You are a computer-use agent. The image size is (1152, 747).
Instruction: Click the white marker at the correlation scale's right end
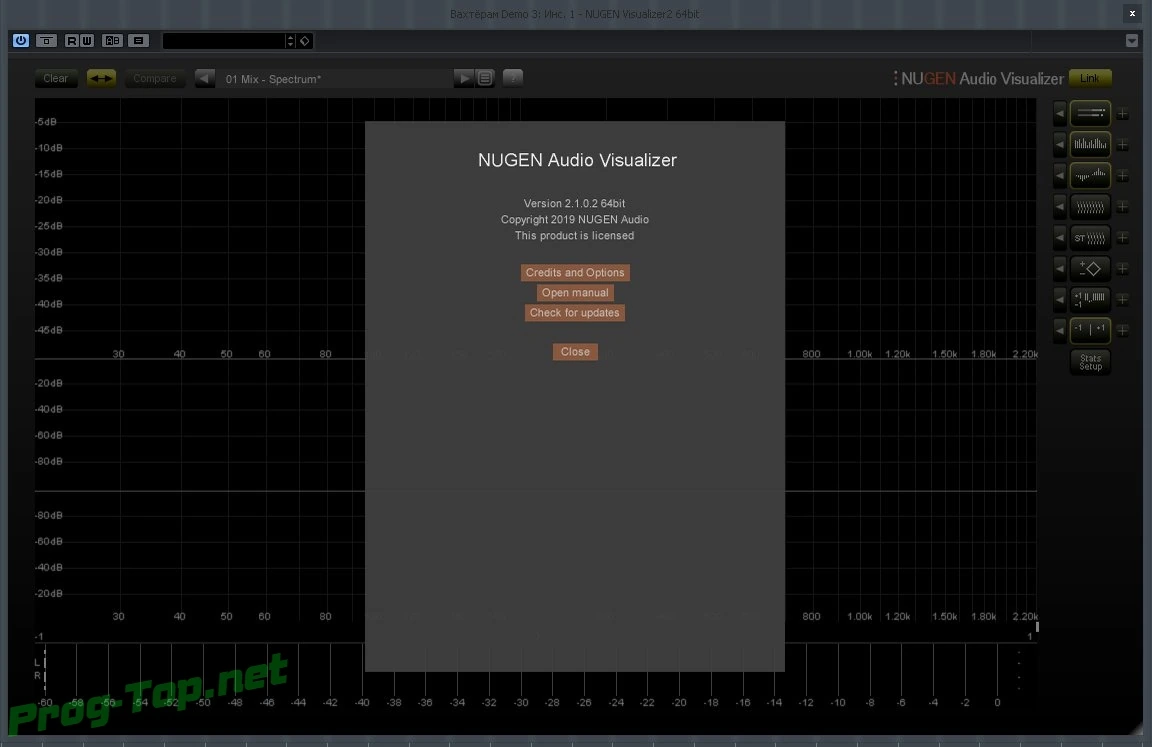[1037, 627]
